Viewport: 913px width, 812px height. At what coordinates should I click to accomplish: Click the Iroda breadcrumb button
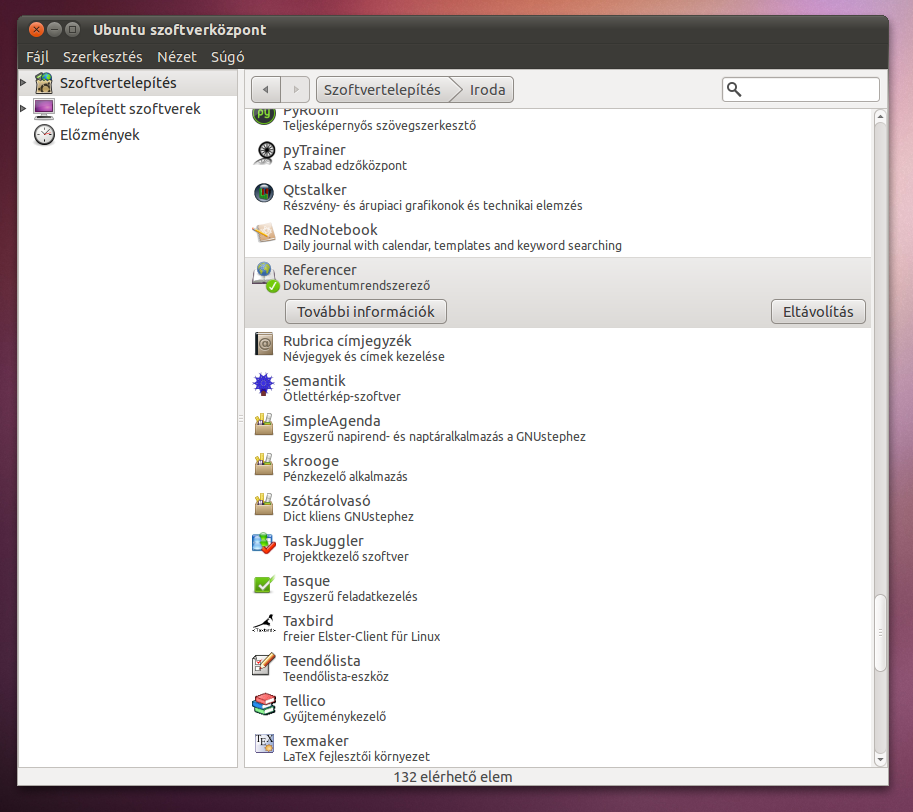coord(487,90)
